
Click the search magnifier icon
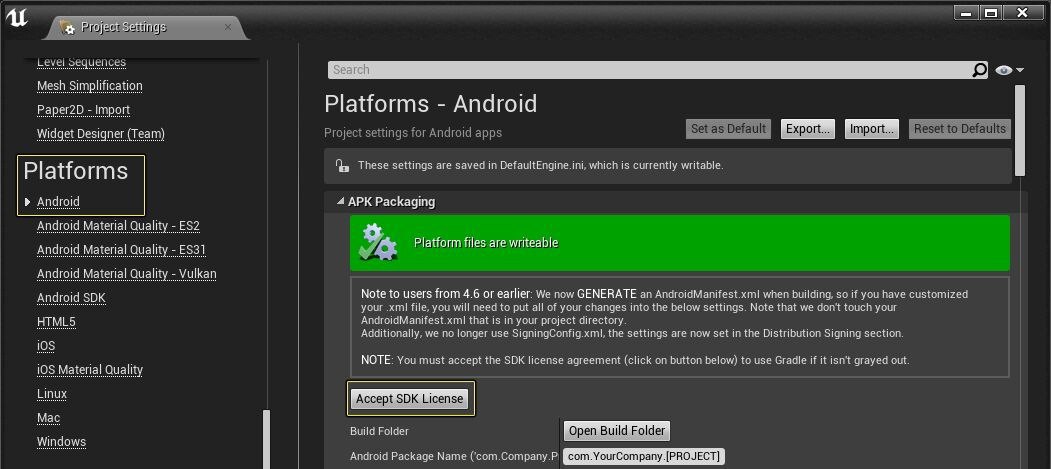979,70
